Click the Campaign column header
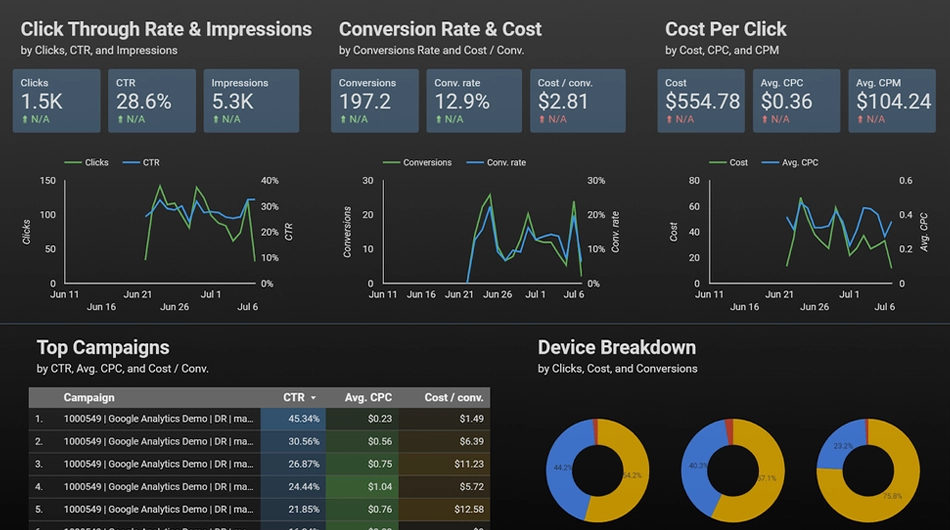Image resolution: width=950 pixels, height=530 pixels. 89,397
